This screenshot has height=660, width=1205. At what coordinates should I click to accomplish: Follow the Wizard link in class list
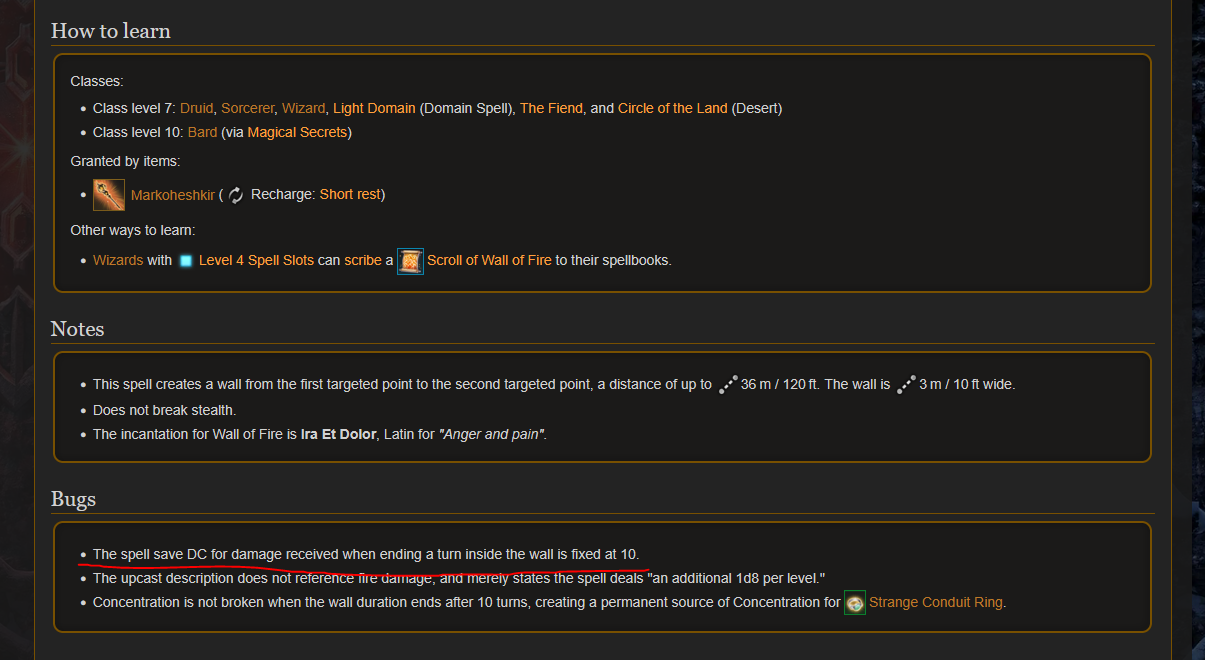click(x=303, y=108)
